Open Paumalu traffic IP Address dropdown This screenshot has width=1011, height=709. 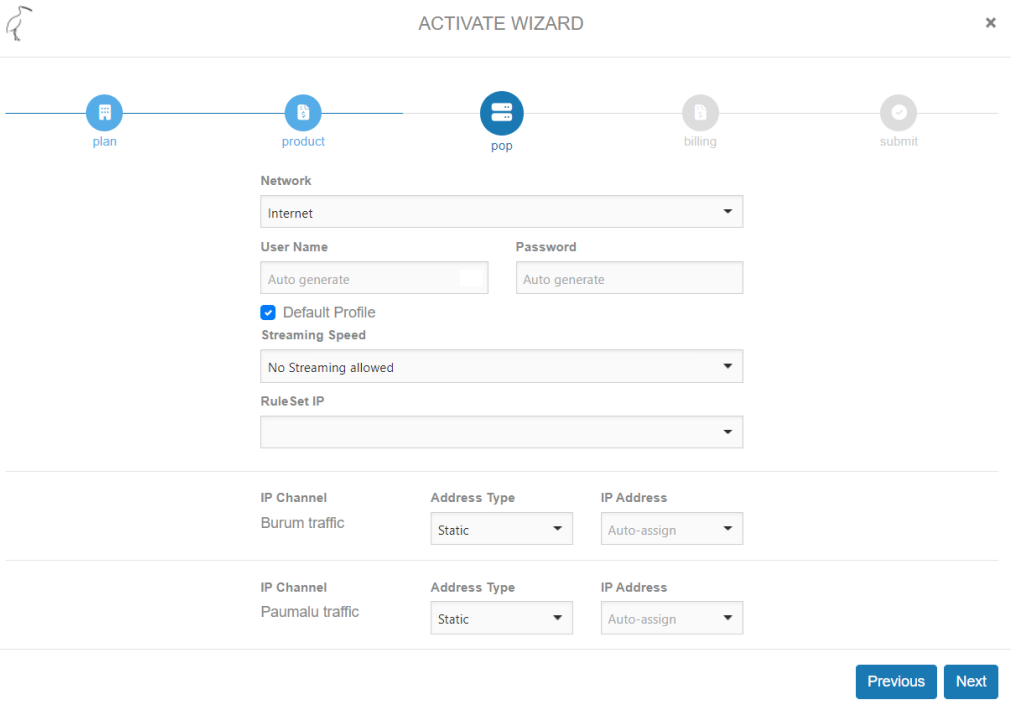coord(671,619)
